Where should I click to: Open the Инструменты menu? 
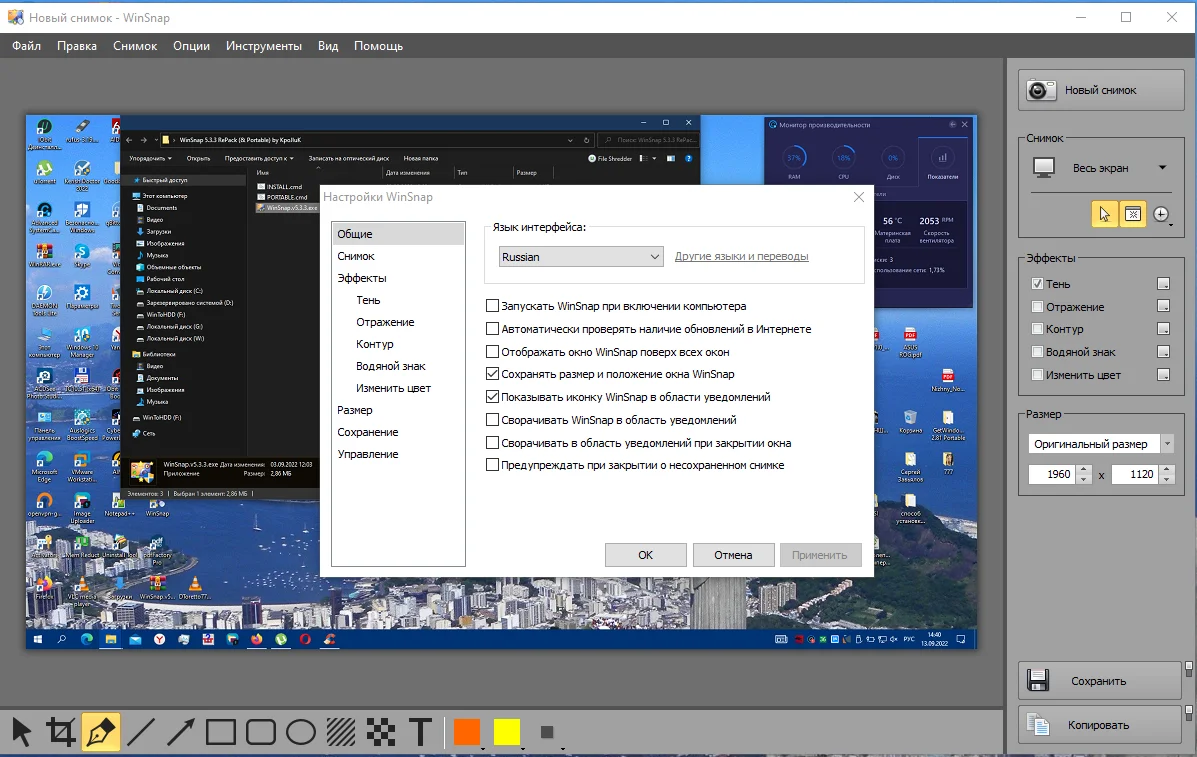point(264,46)
